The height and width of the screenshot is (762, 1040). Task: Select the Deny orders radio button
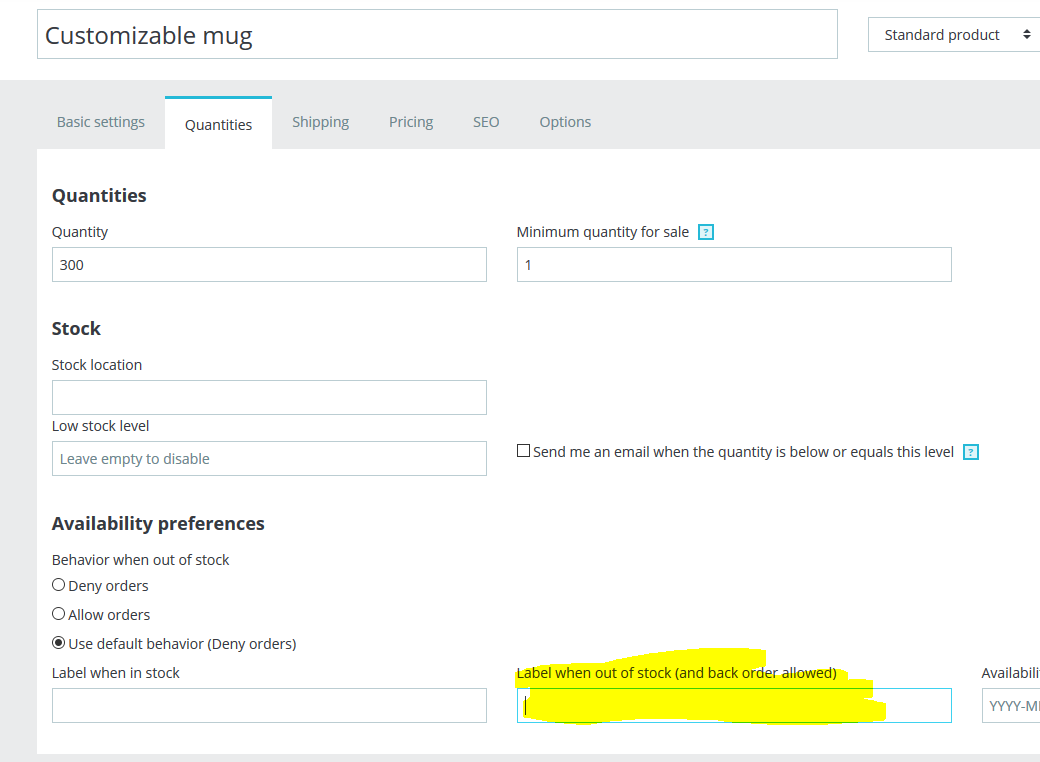59,585
